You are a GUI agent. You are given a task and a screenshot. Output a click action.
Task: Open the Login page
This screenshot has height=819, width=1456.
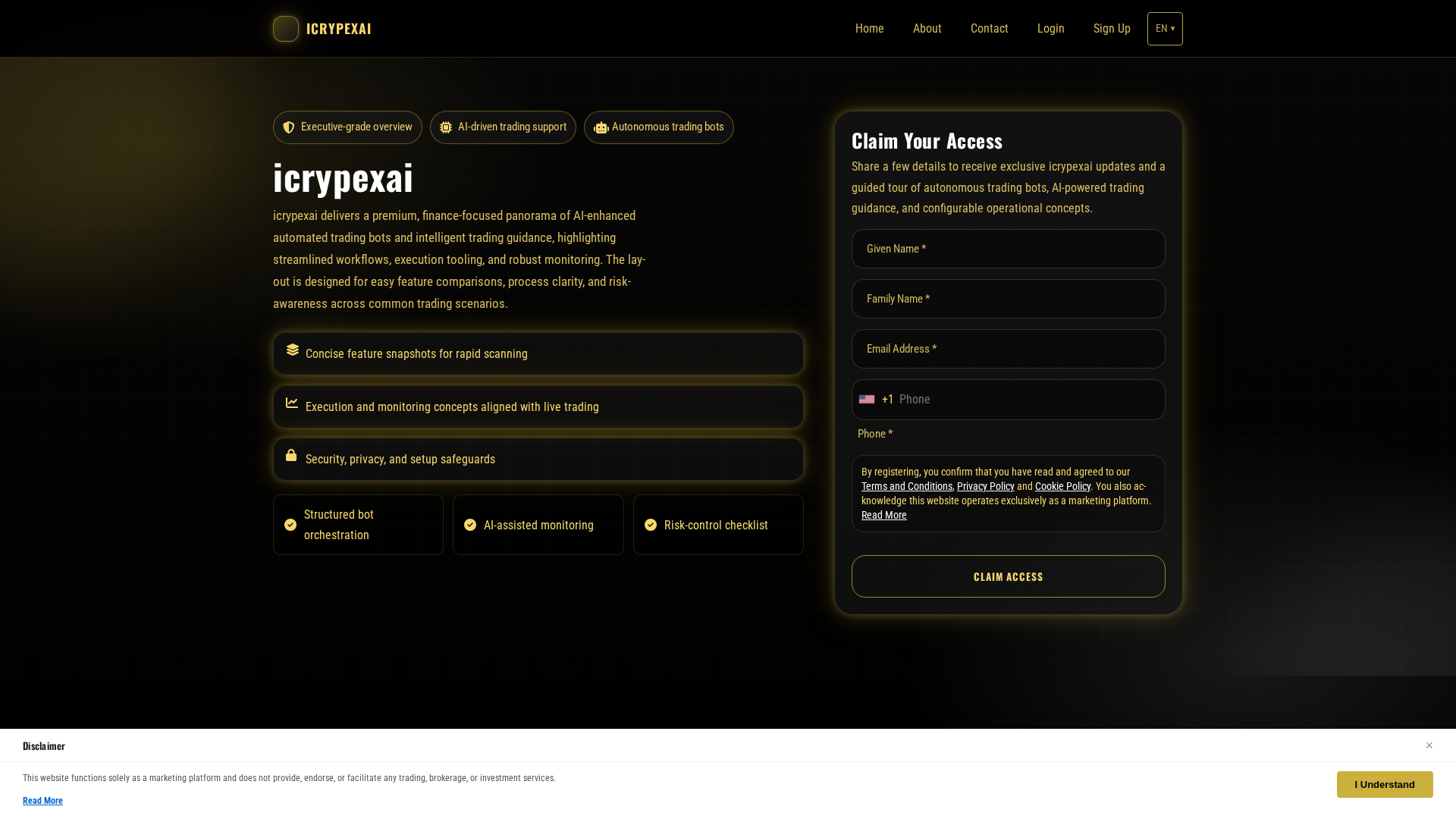click(1051, 29)
